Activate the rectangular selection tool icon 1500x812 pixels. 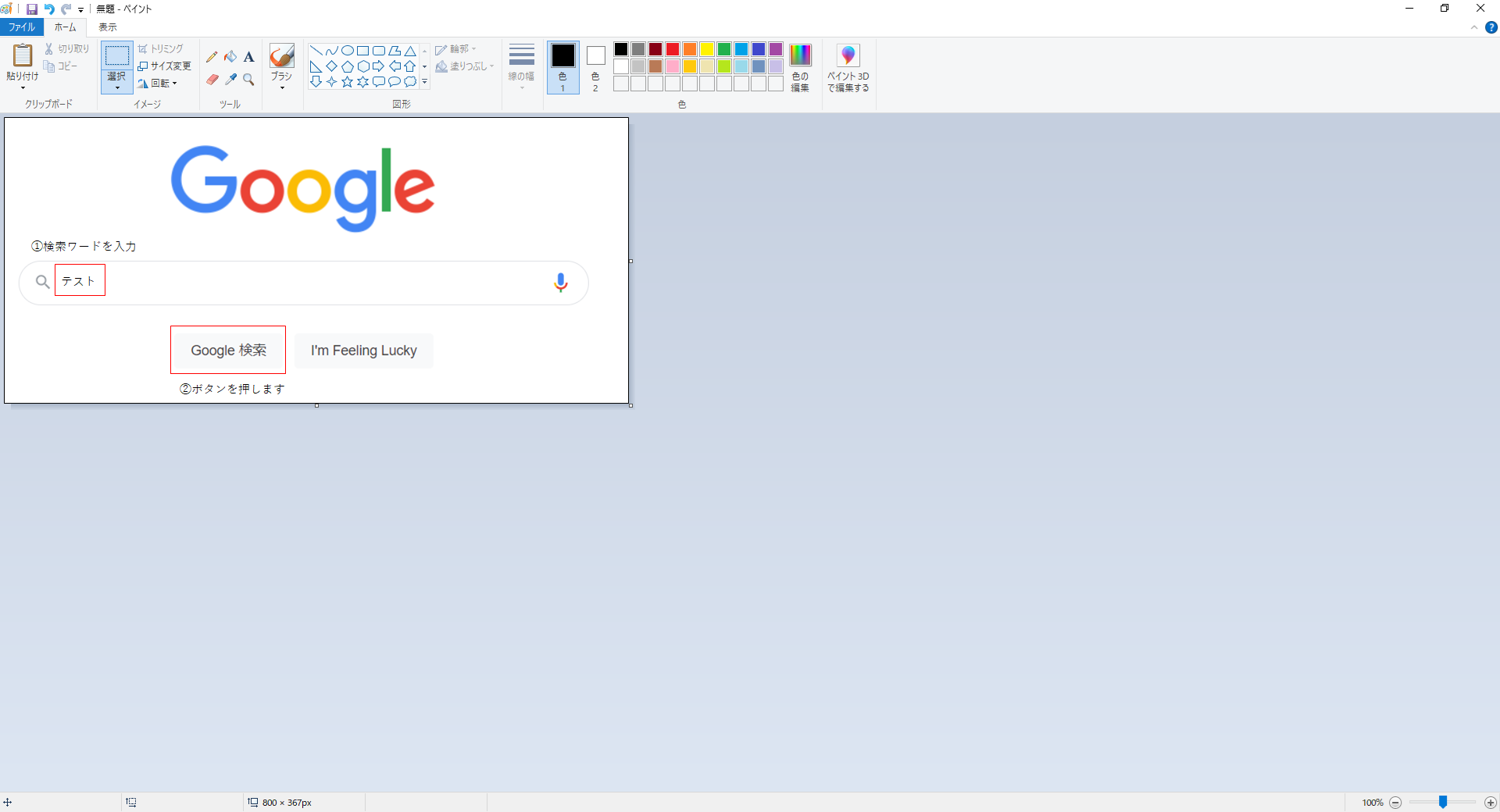[x=117, y=55]
